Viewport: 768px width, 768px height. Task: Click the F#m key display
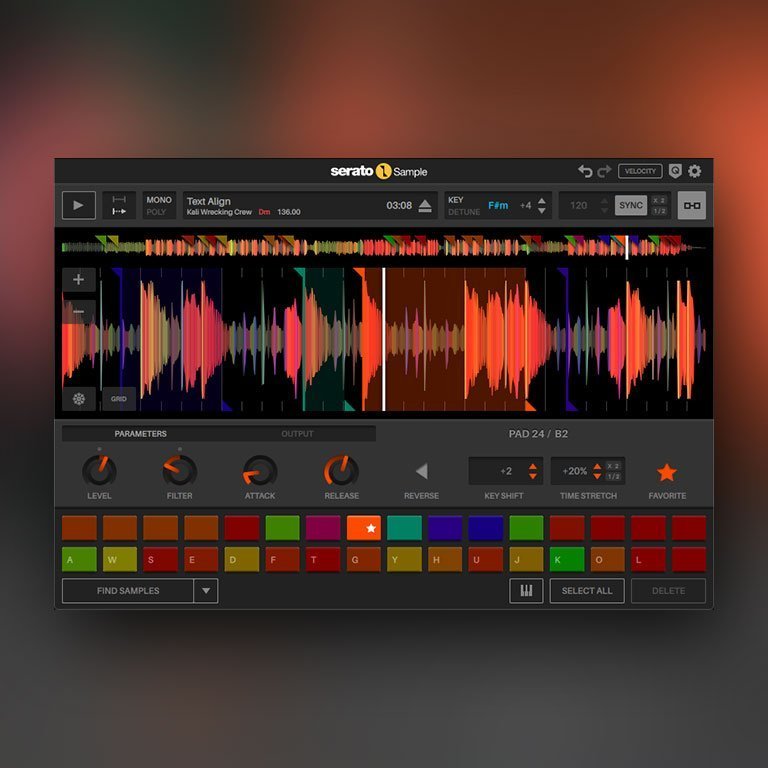[498, 205]
